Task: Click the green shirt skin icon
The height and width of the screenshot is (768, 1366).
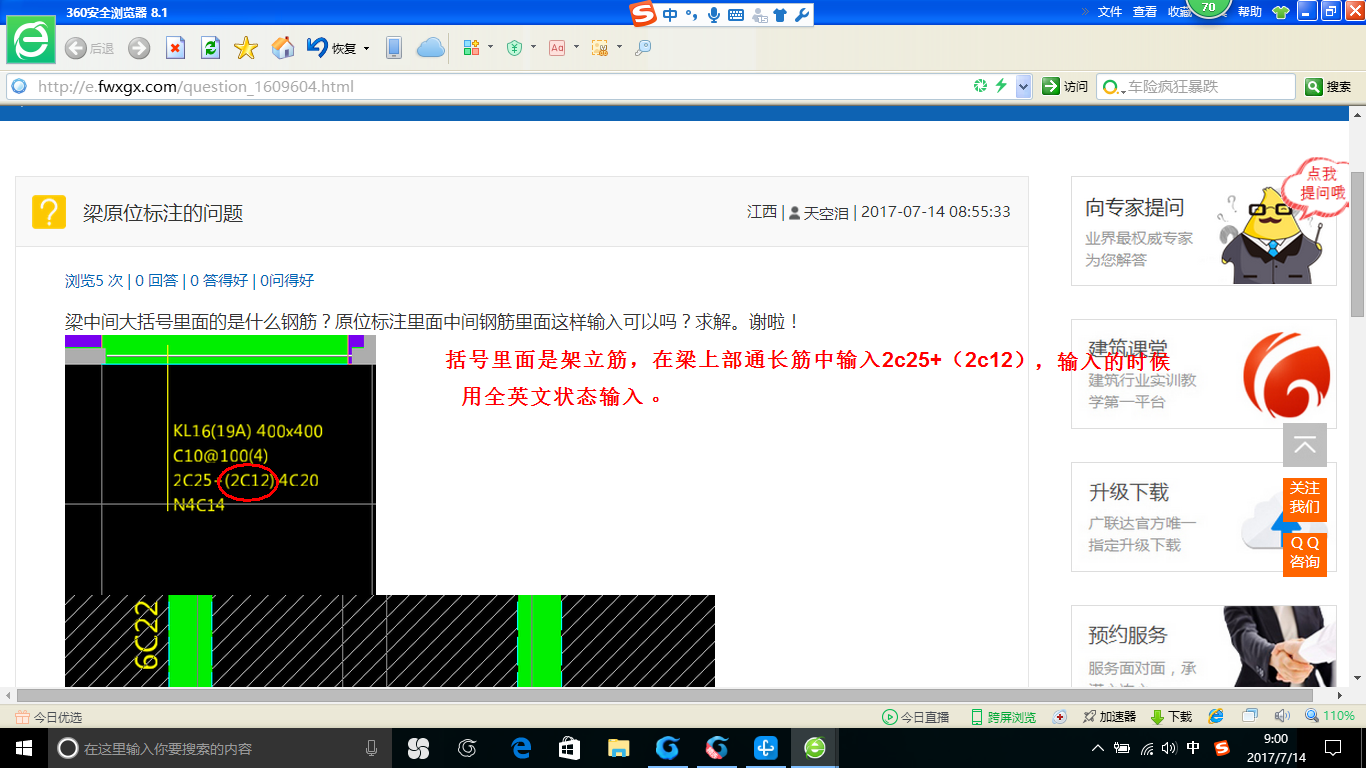Action: (x=1281, y=12)
